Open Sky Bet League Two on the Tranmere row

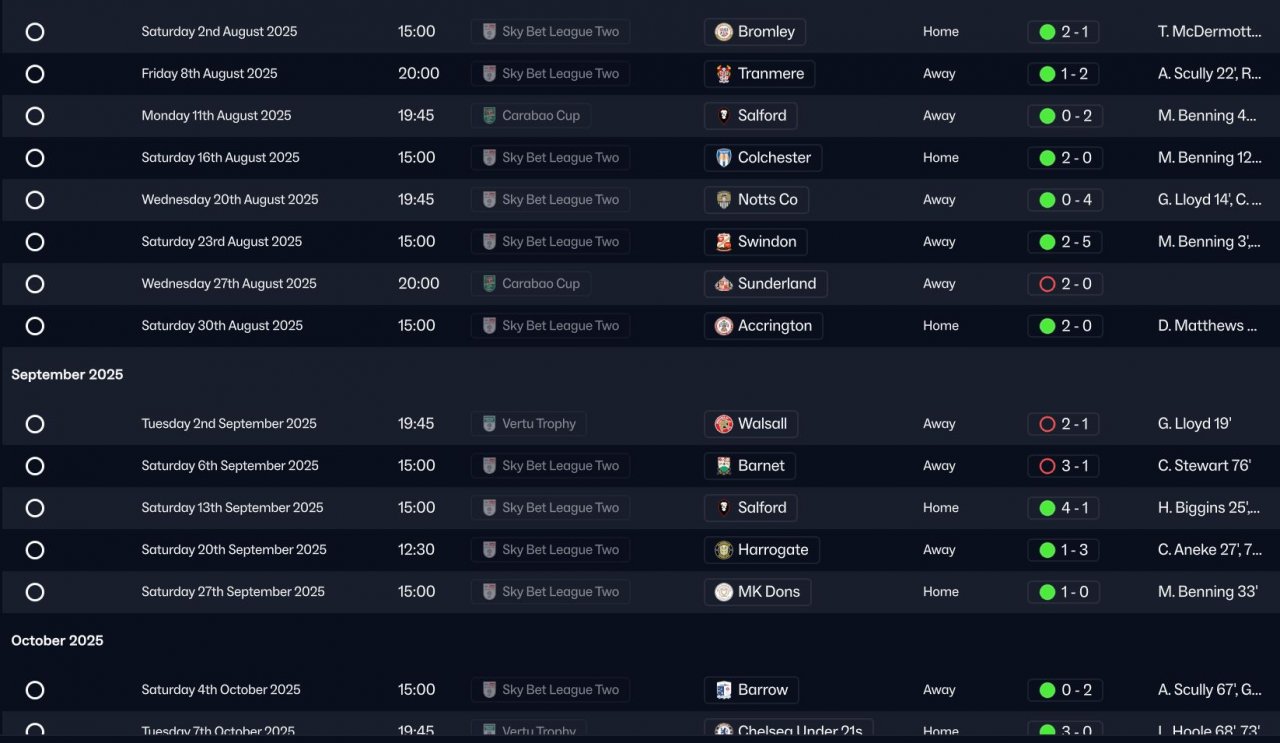(x=560, y=74)
